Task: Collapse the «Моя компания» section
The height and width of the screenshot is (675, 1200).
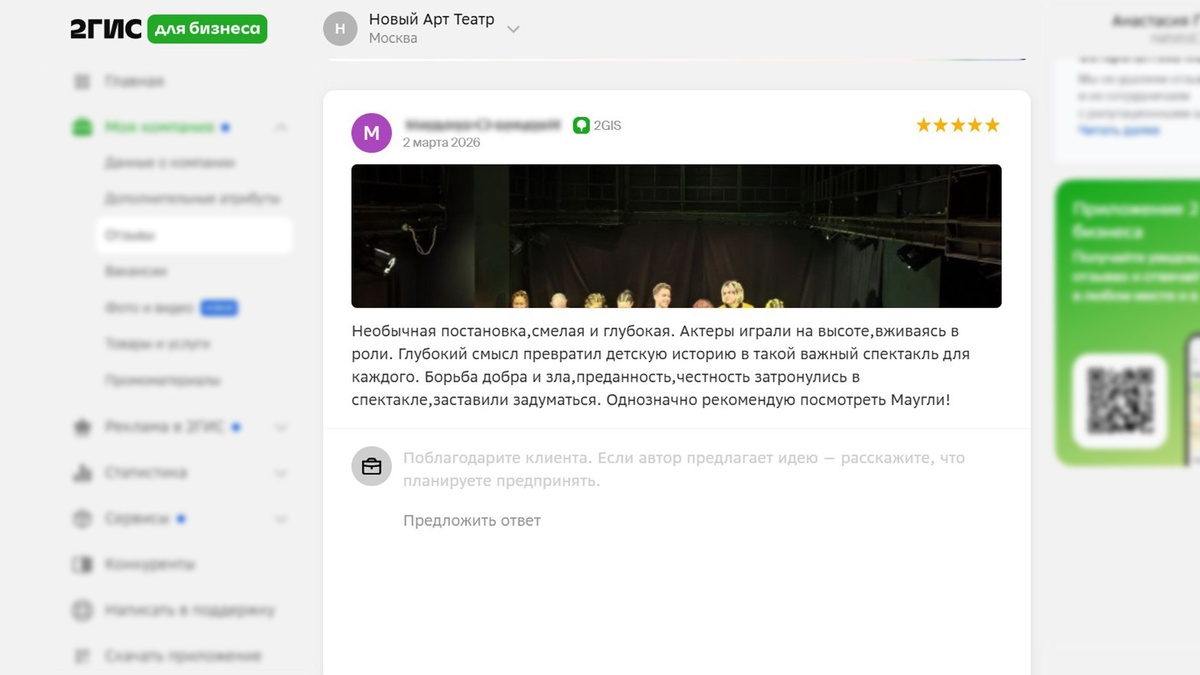Action: pyautogui.click(x=281, y=127)
